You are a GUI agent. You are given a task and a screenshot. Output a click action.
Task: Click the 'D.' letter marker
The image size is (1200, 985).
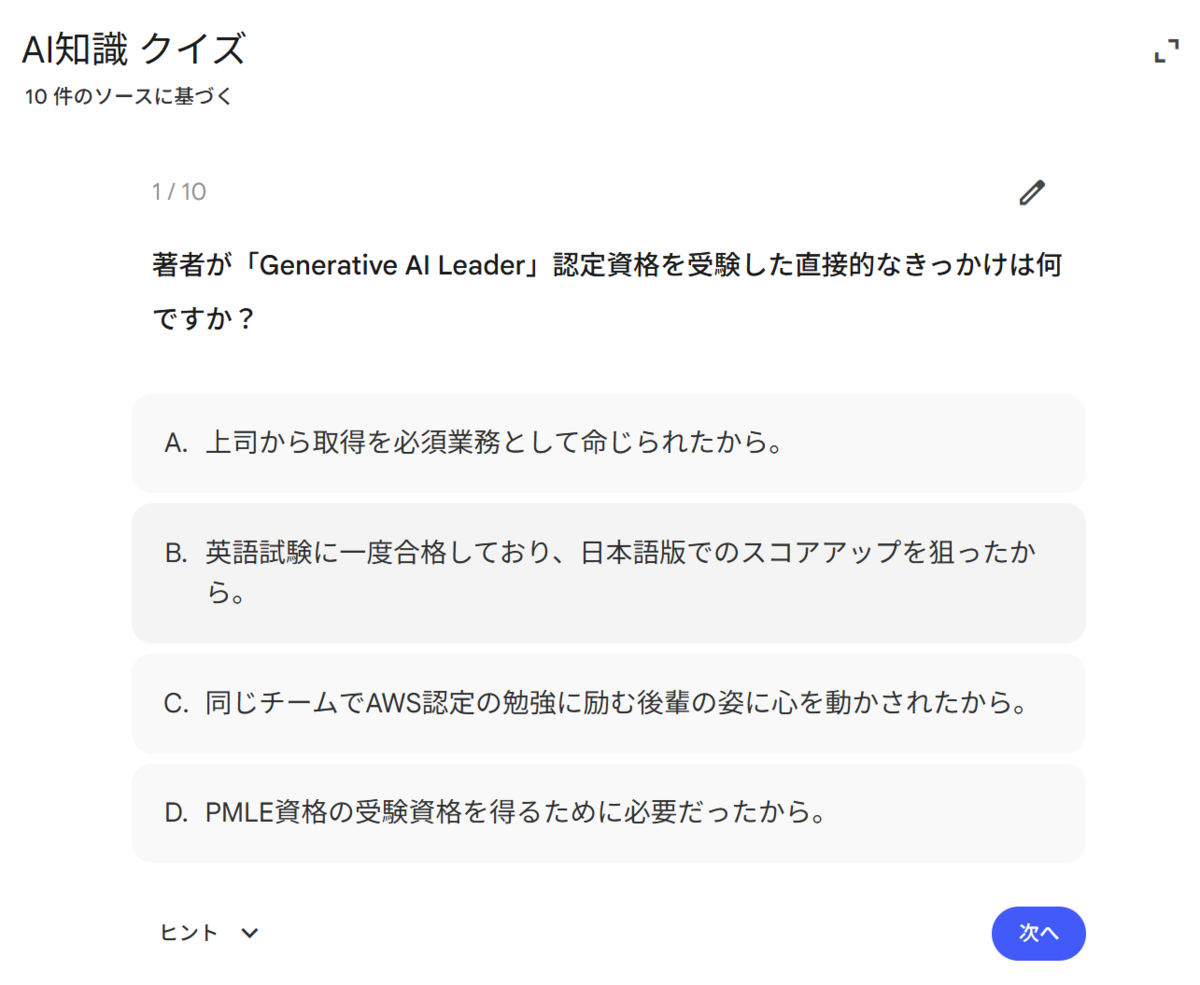click(x=176, y=813)
